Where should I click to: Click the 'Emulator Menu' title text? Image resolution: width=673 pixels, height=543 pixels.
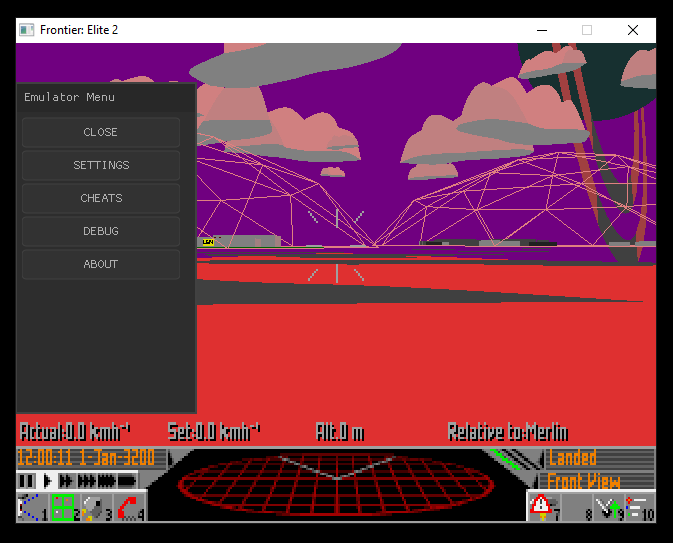pyautogui.click(x=70, y=97)
